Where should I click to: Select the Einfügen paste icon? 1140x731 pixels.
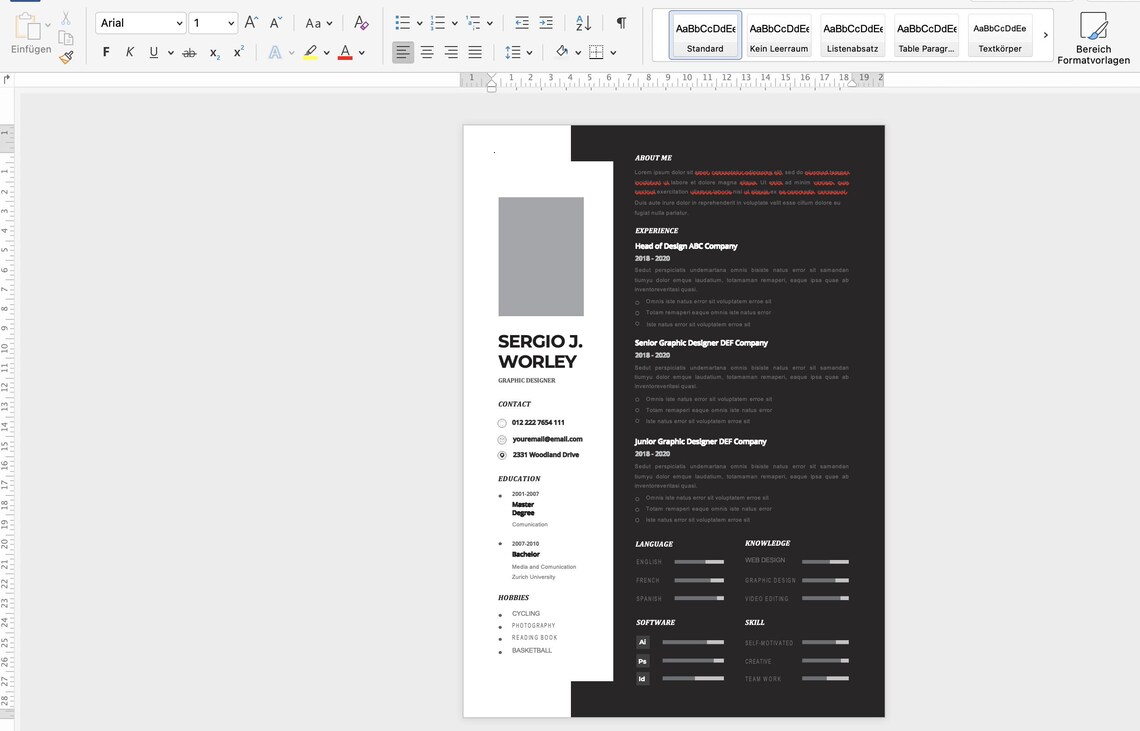[x=30, y=26]
